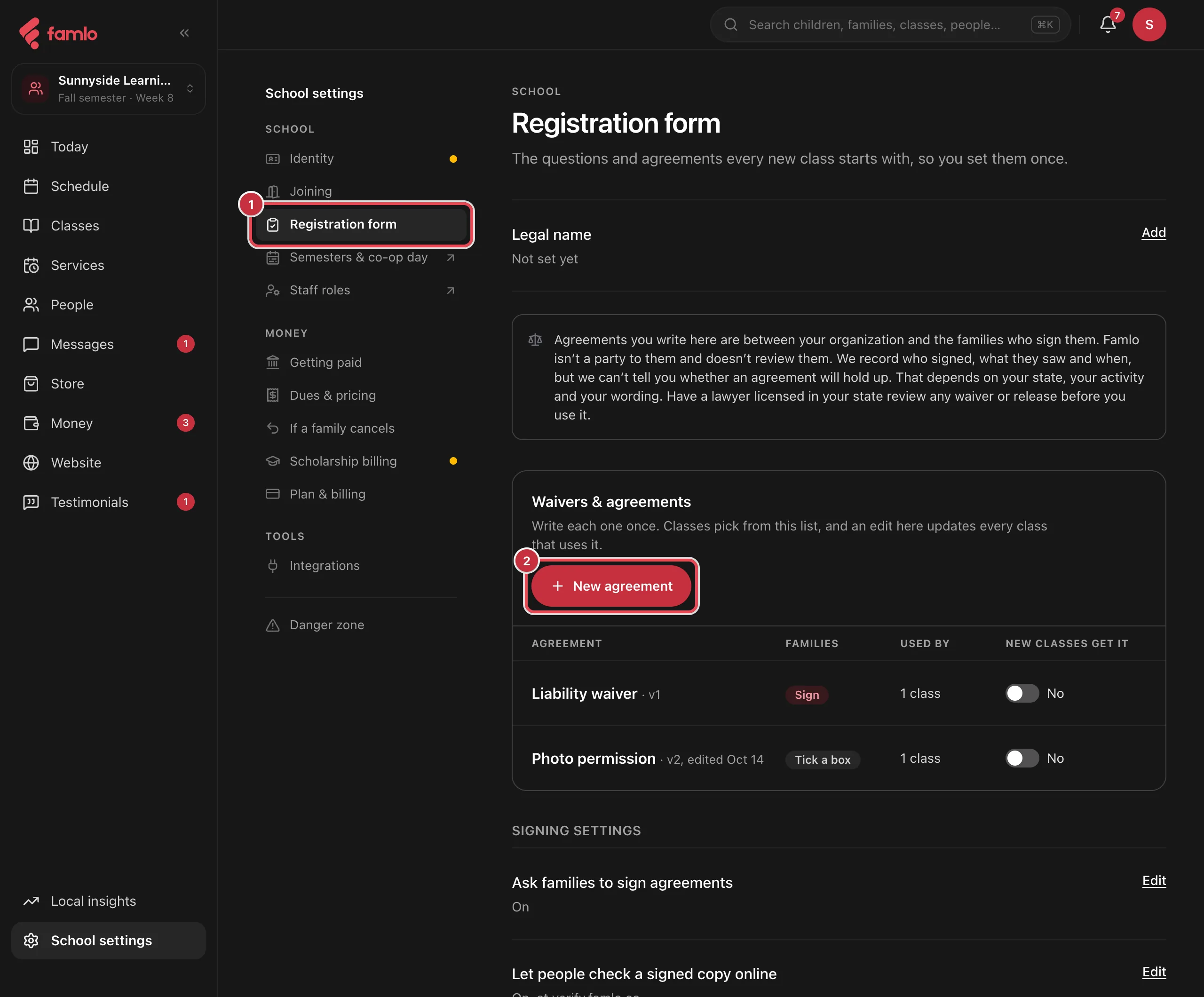The width and height of the screenshot is (1204, 997).
Task: Collapse the sidebar with the double chevron
Action: pos(184,32)
